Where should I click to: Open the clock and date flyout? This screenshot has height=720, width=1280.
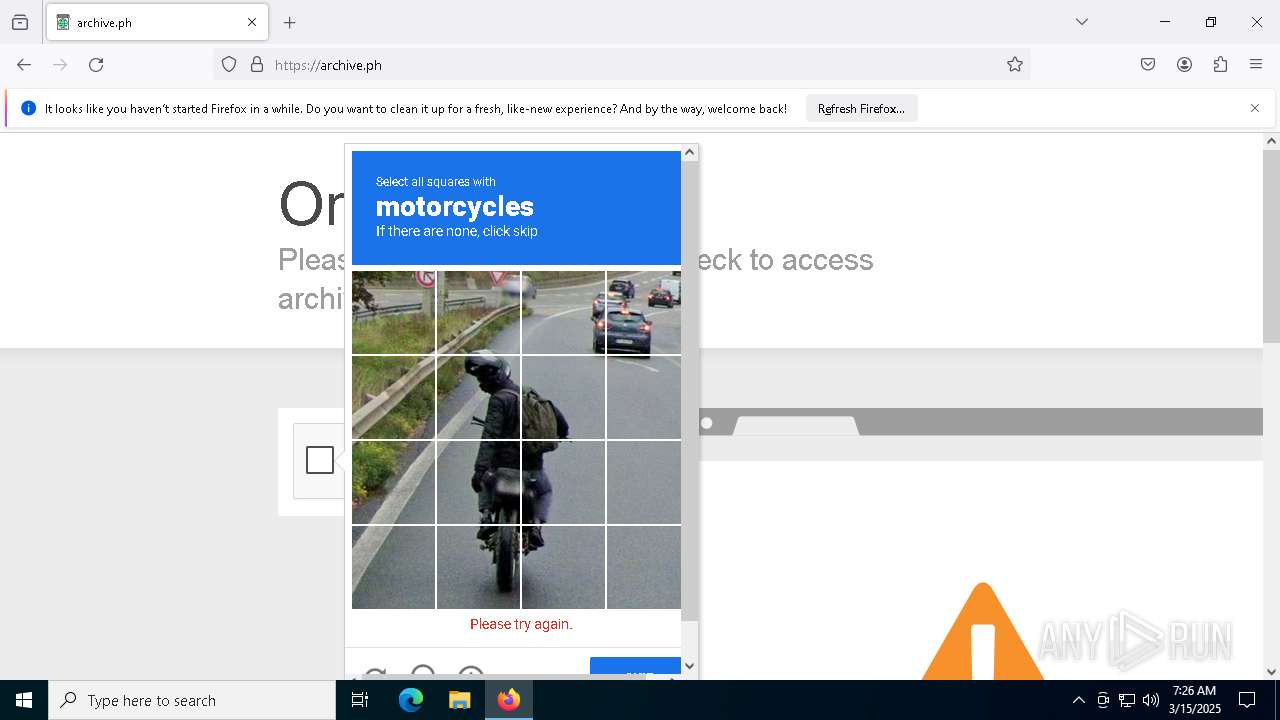click(x=1194, y=700)
